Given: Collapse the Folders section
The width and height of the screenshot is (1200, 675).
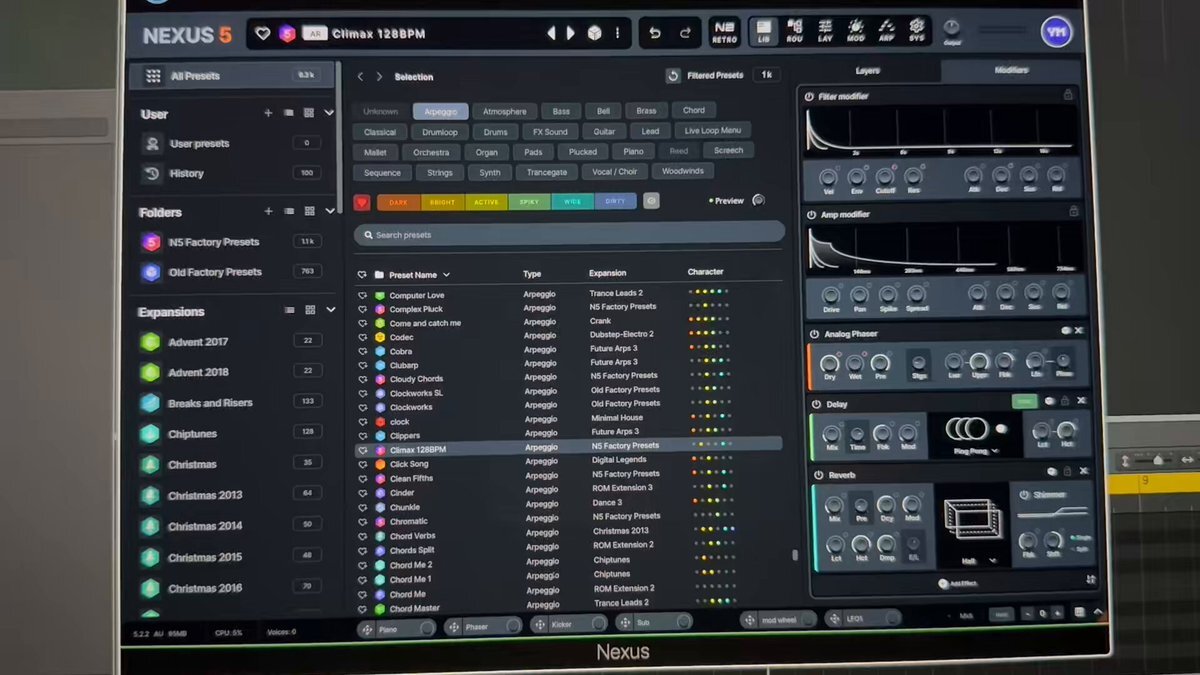Looking at the screenshot, I should (329, 211).
